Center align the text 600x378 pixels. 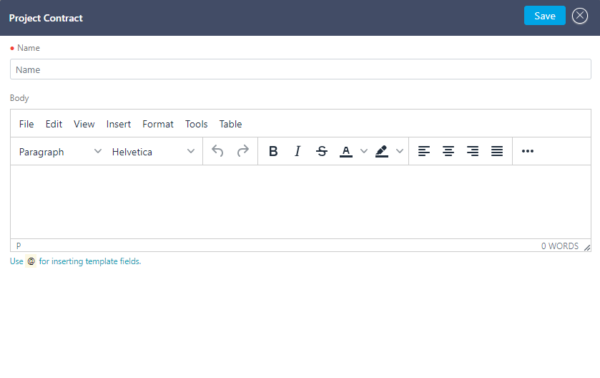[448, 151]
